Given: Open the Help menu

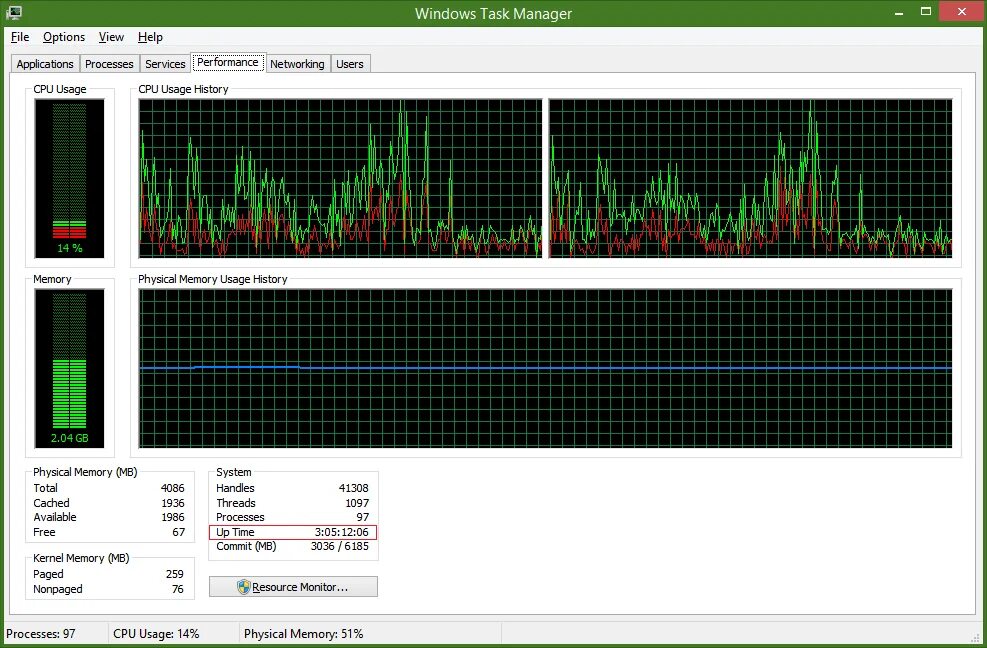Looking at the screenshot, I should (150, 37).
